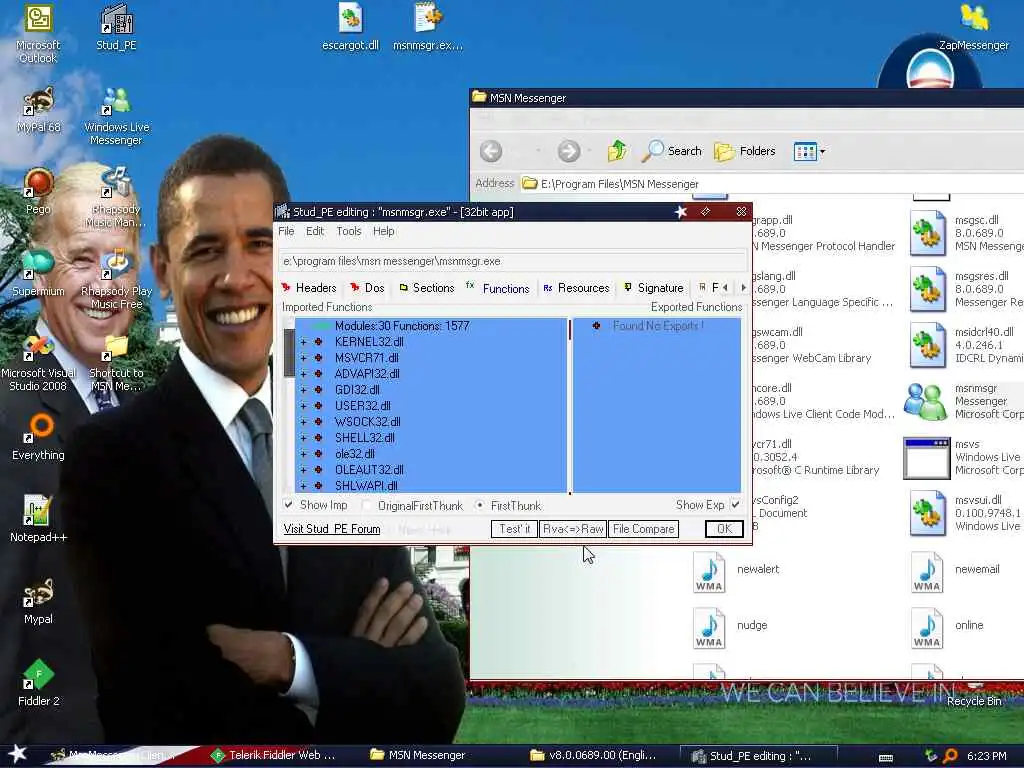Image resolution: width=1024 pixels, height=768 pixels.
Task: Open Notepad++ desktop shortcut
Action: (x=38, y=519)
